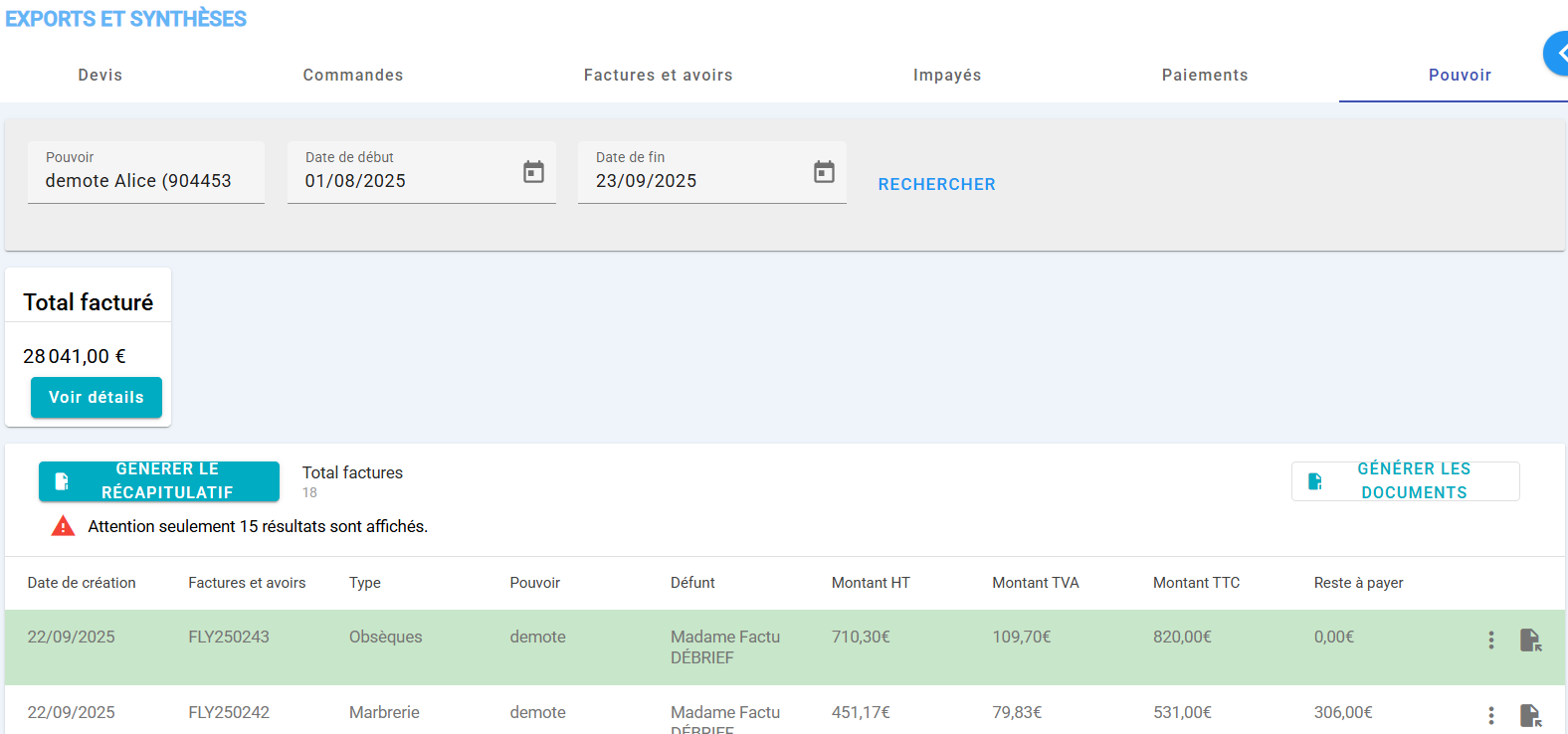This screenshot has width=1568, height=734.
Task: Open the three-dot menu for invoice FLY250243
Action: tap(1490, 640)
